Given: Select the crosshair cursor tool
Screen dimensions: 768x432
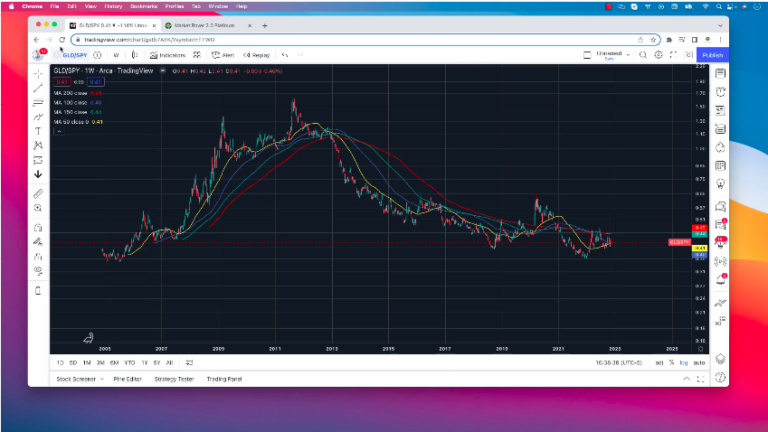Looking at the screenshot, I should (38, 74).
